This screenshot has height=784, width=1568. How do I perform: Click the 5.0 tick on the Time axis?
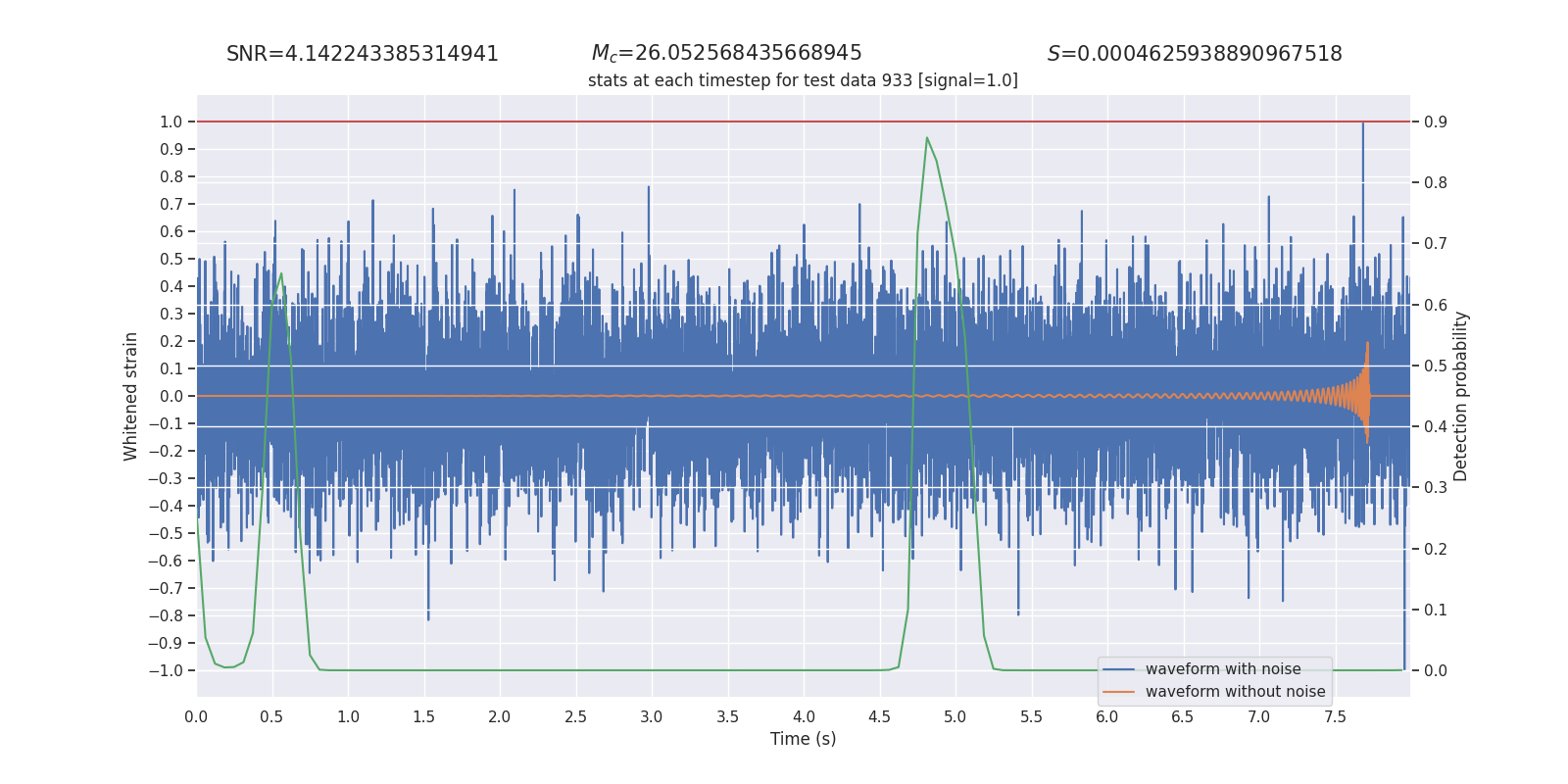click(955, 716)
